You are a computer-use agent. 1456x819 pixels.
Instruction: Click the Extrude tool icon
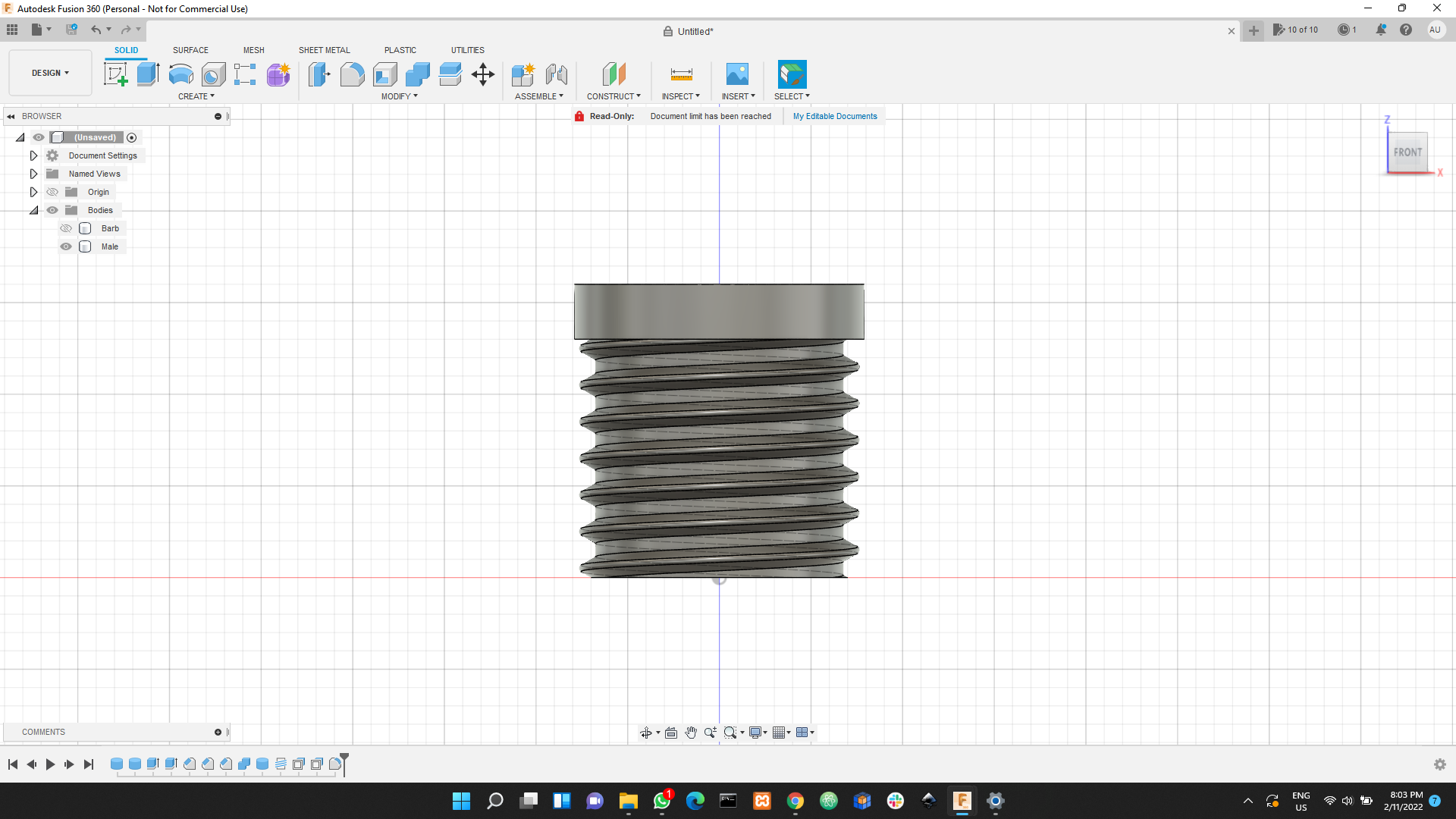pyautogui.click(x=148, y=74)
